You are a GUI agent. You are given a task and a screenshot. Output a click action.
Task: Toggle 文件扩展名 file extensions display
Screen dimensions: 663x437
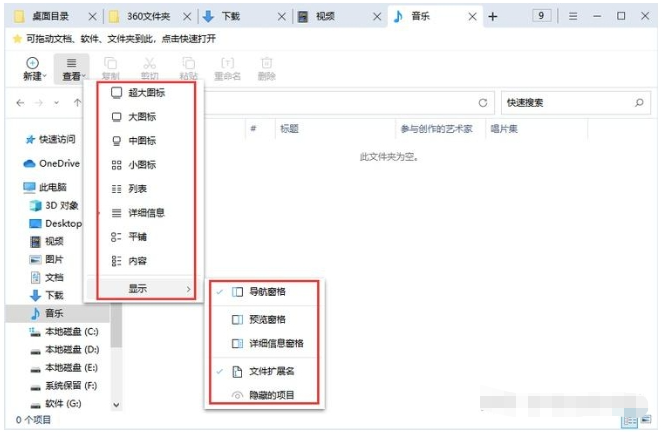(x=270, y=371)
